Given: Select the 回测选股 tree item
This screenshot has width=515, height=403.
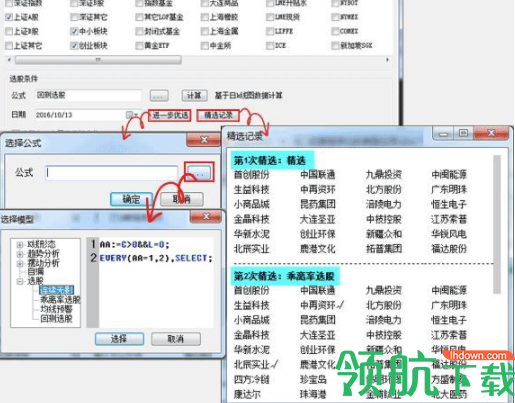Looking at the screenshot, I should 56,319.
